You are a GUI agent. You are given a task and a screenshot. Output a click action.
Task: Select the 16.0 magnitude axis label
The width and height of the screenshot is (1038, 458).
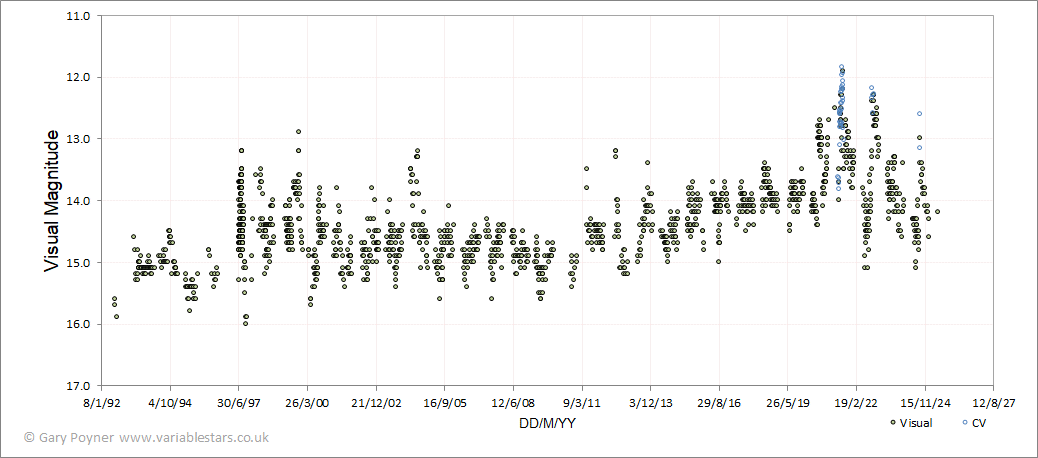point(79,324)
